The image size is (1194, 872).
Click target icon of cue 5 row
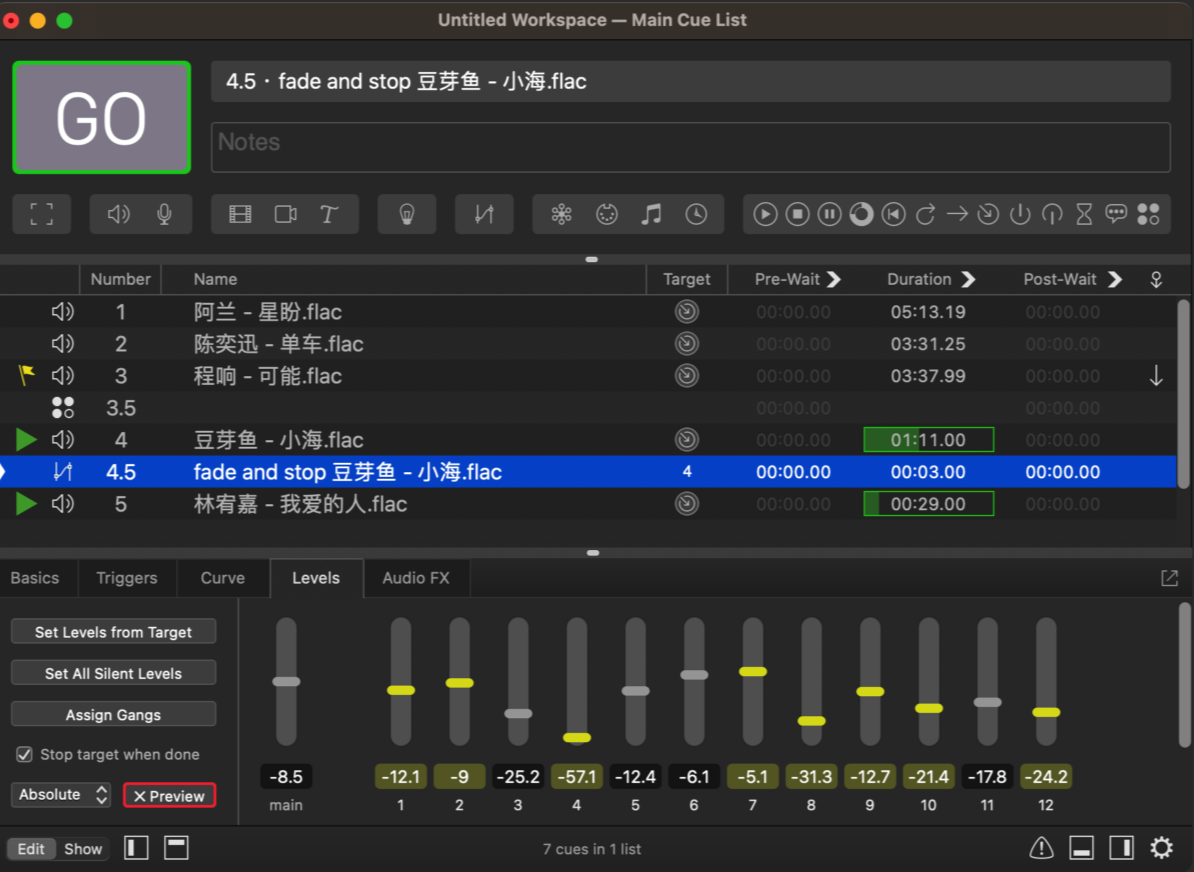pos(687,503)
